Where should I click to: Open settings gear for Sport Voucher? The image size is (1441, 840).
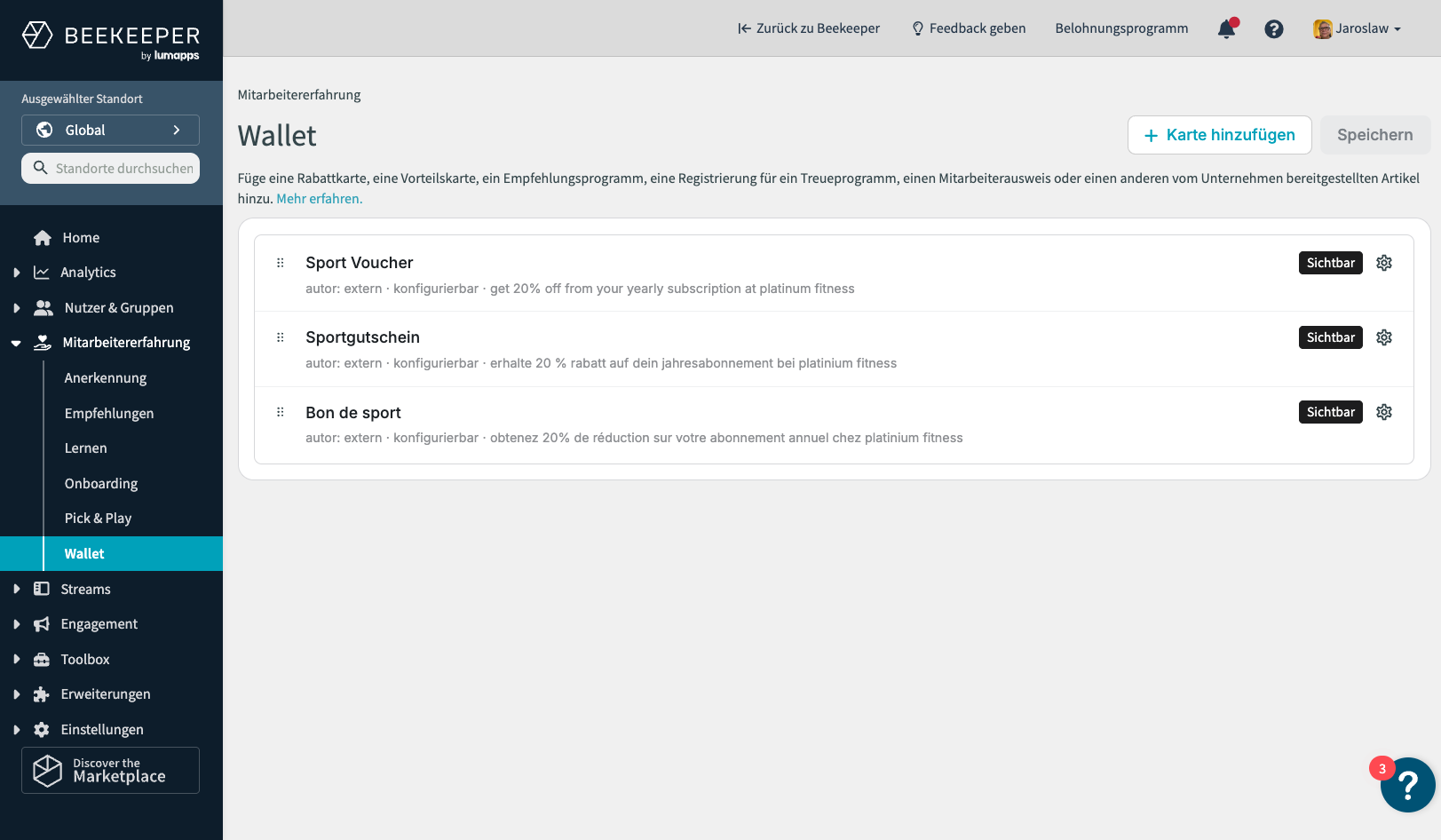[1384, 263]
